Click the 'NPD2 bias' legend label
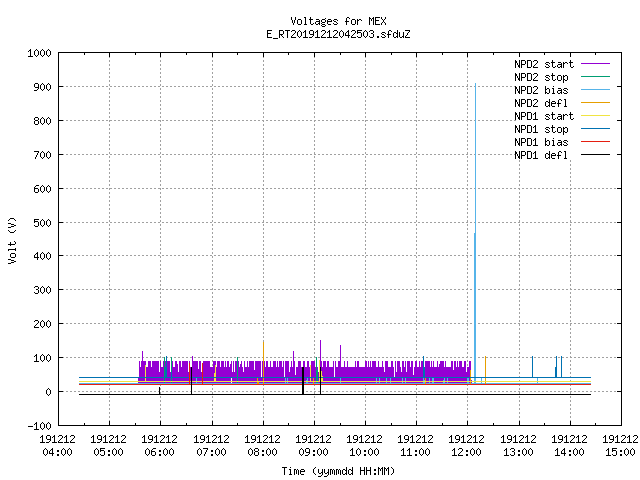Screen dimensions: 640x480 pyautogui.click(x=541, y=90)
